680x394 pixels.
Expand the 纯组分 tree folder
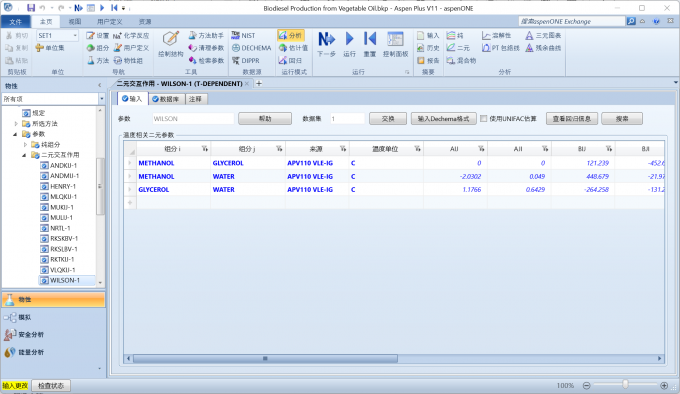tap(25, 144)
